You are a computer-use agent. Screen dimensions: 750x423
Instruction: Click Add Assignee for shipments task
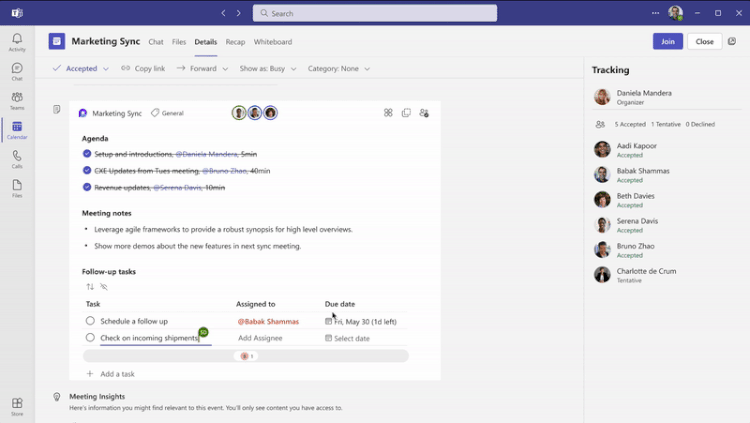(260, 338)
